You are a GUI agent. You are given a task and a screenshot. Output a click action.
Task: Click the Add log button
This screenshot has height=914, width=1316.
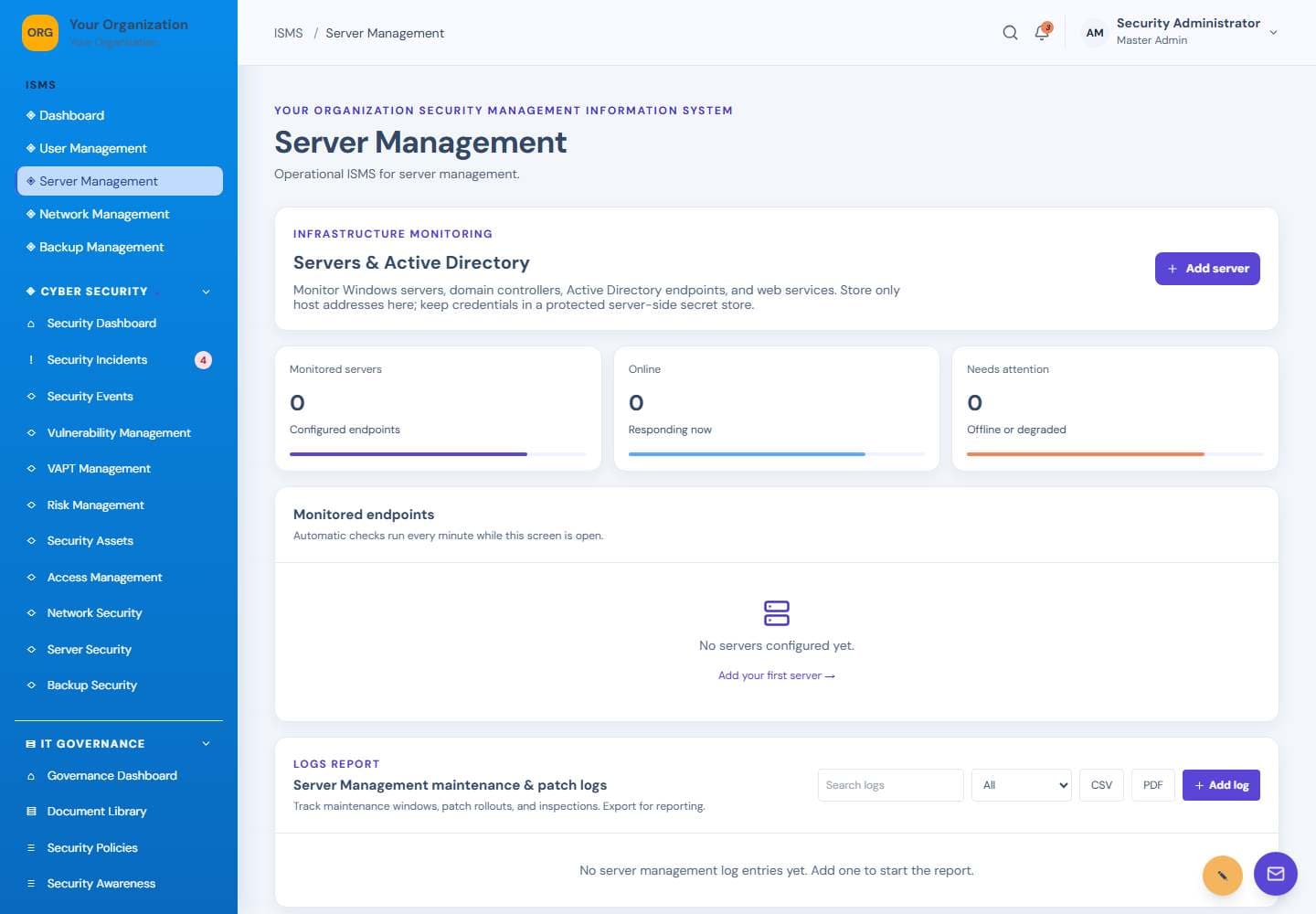coord(1221,785)
